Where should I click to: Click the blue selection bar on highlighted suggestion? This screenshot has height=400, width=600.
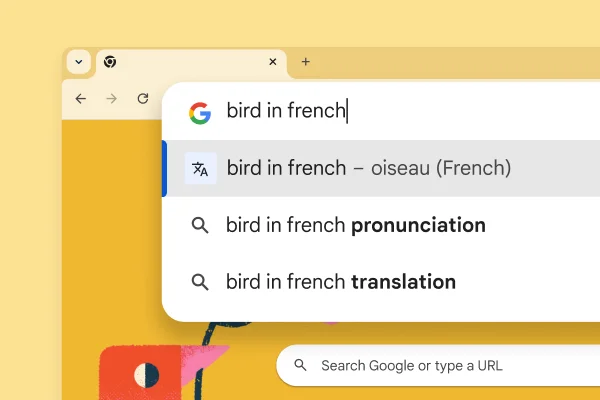pos(165,168)
